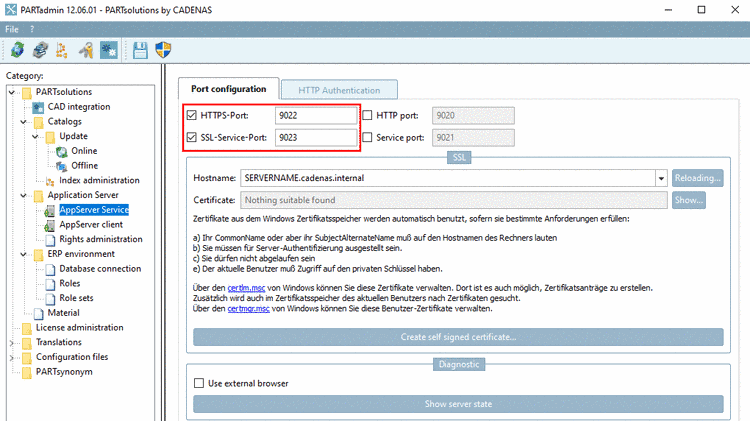Screen dimensions: 750x421
Task: Click the Reloading... button
Action: click(x=697, y=178)
